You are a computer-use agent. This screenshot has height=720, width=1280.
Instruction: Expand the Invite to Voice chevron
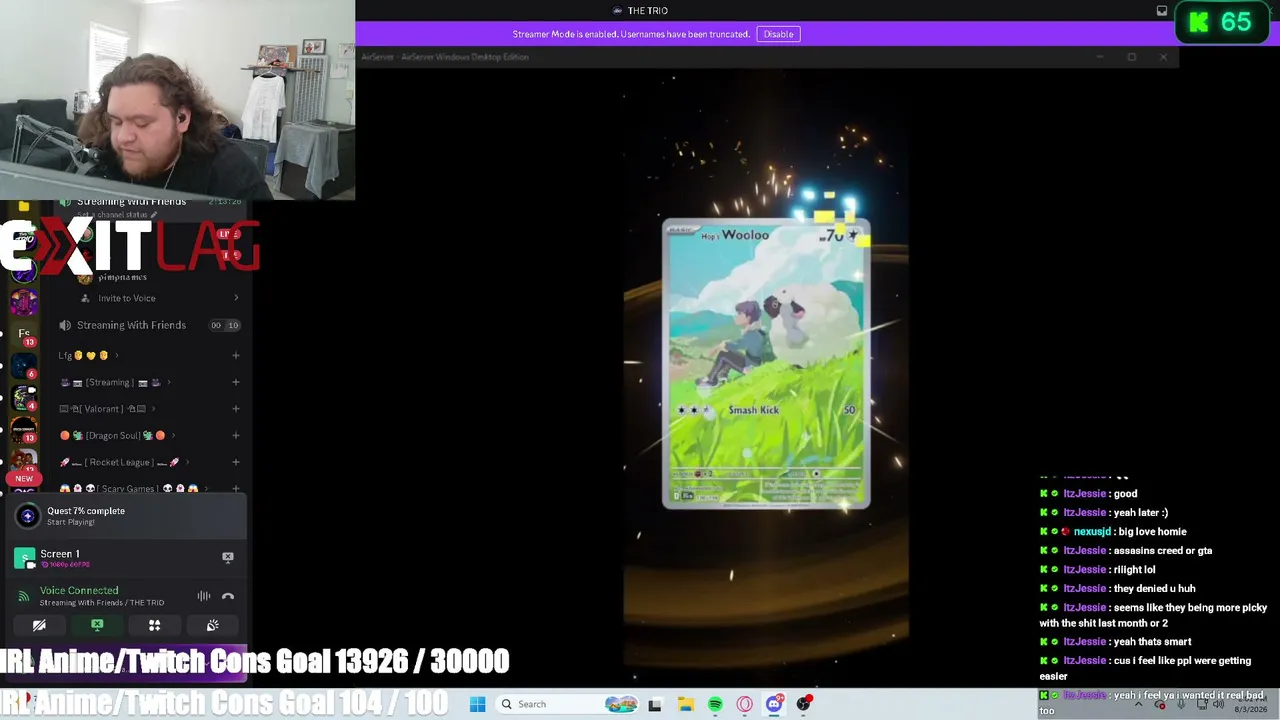point(236,298)
